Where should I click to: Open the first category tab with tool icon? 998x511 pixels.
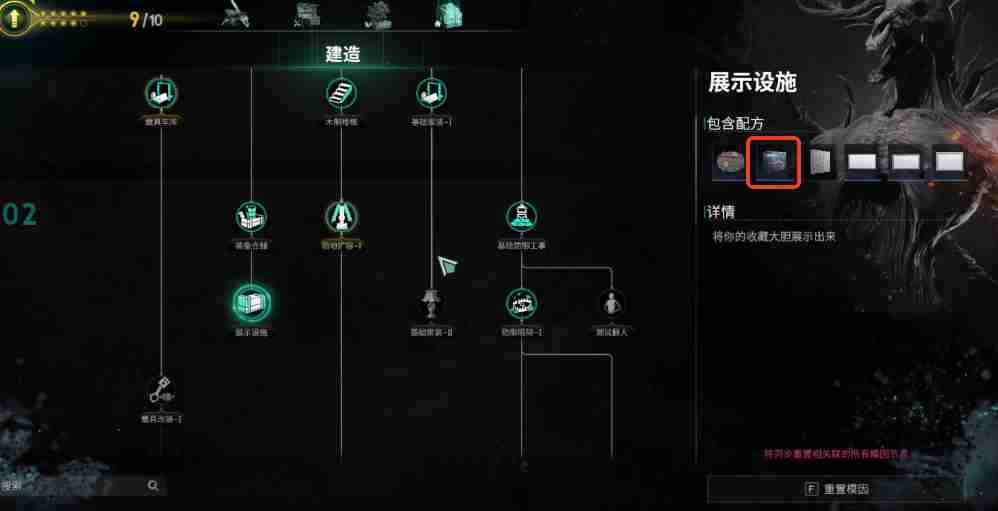coord(234,15)
